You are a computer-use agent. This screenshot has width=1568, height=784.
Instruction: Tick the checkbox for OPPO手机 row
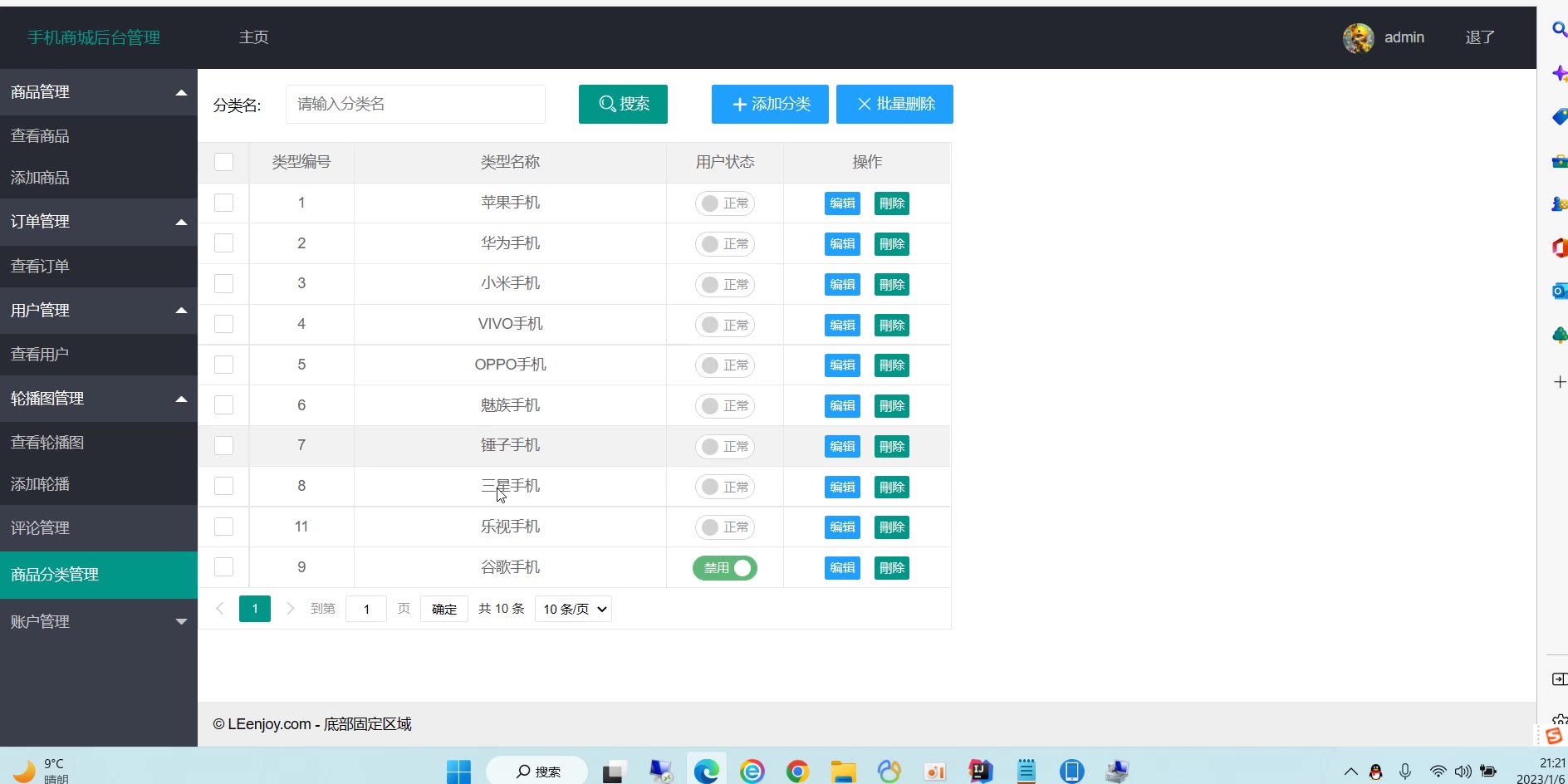pos(224,365)
